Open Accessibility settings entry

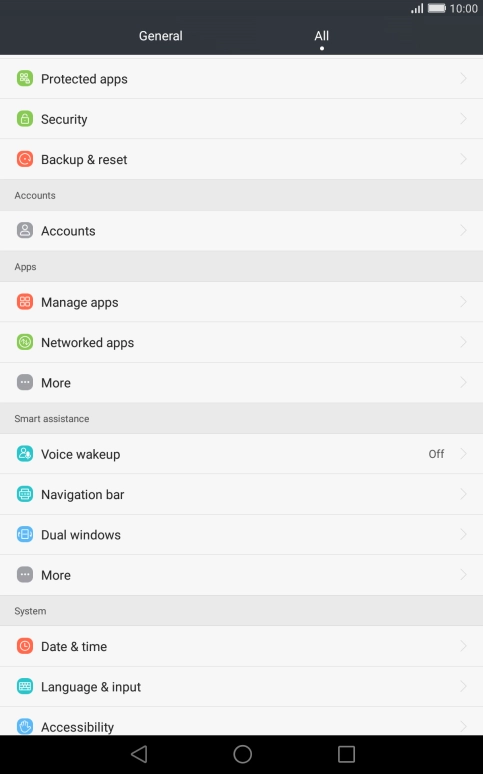pyautogui.click(x=242, y=722)
